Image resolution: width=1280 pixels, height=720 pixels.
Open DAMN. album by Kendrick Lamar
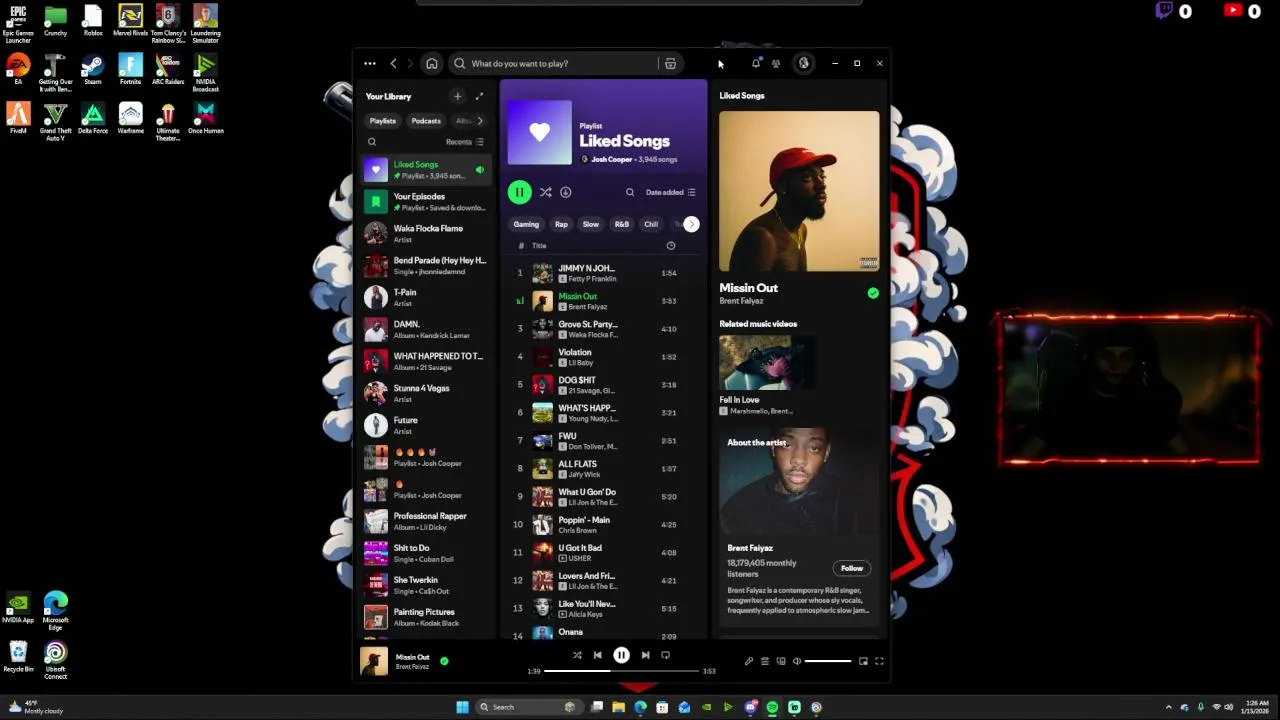425,330
